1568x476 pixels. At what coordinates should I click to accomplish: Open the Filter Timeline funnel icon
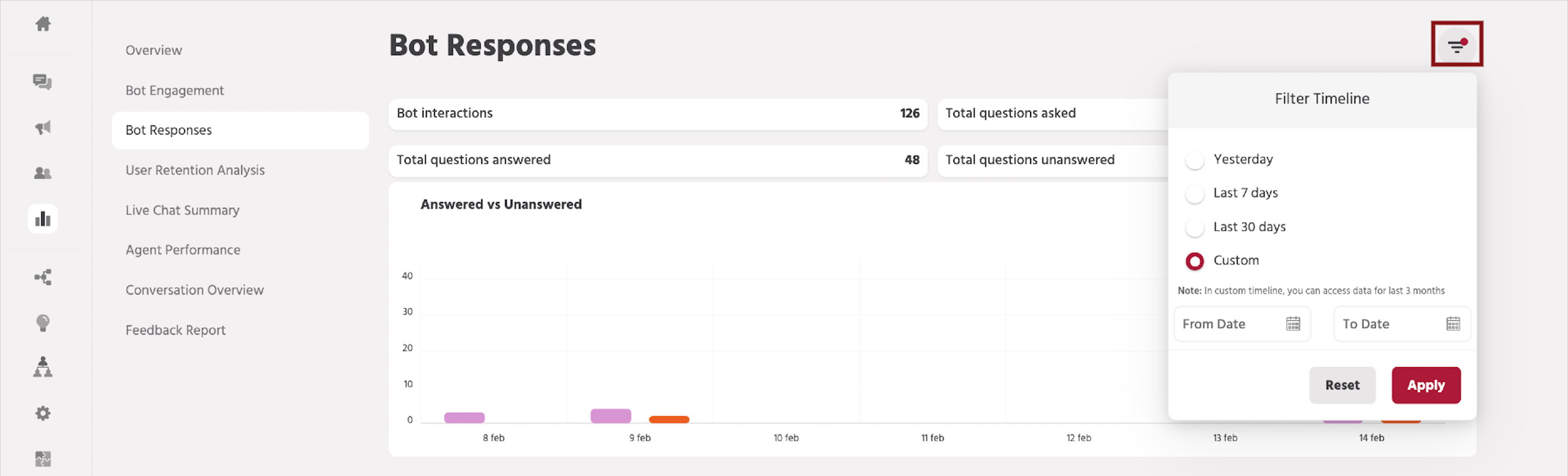[1456, 44]
